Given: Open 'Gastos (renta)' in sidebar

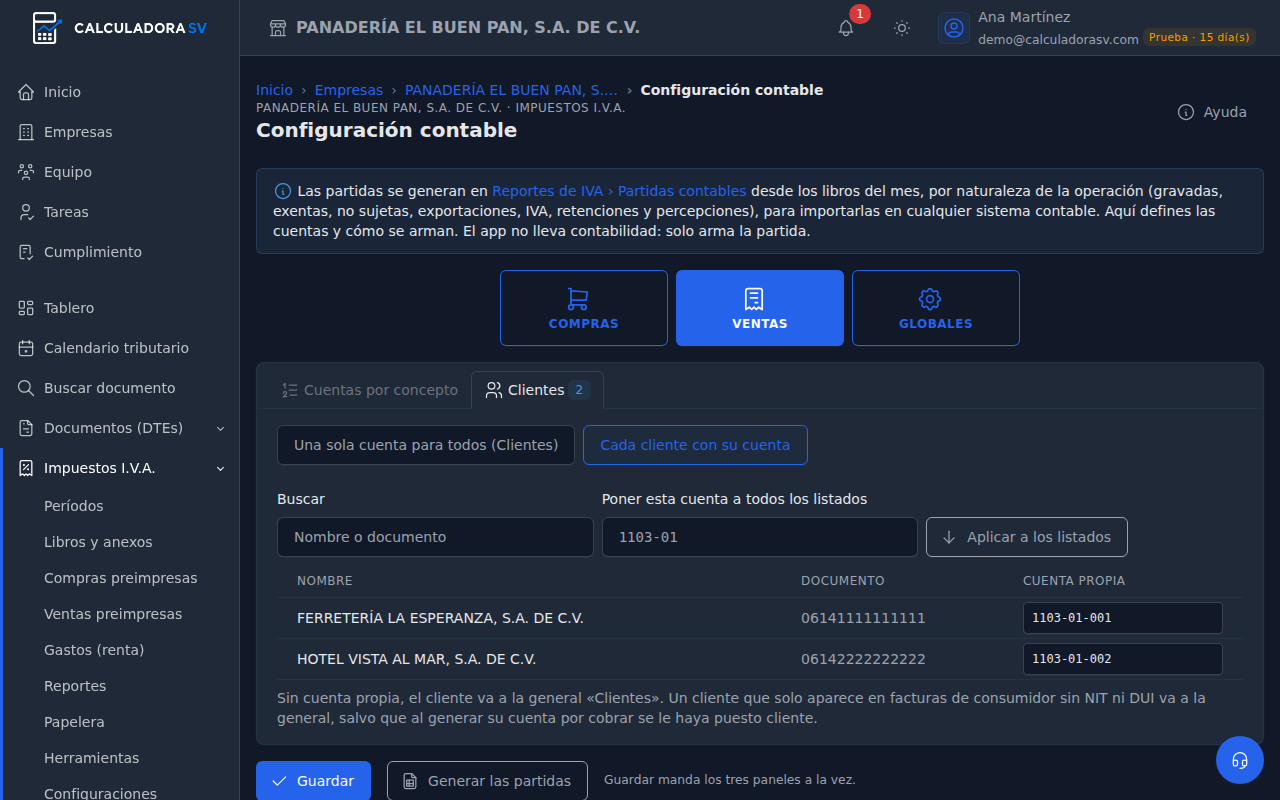Looking at the screenshot, I should tap(94, 650).
